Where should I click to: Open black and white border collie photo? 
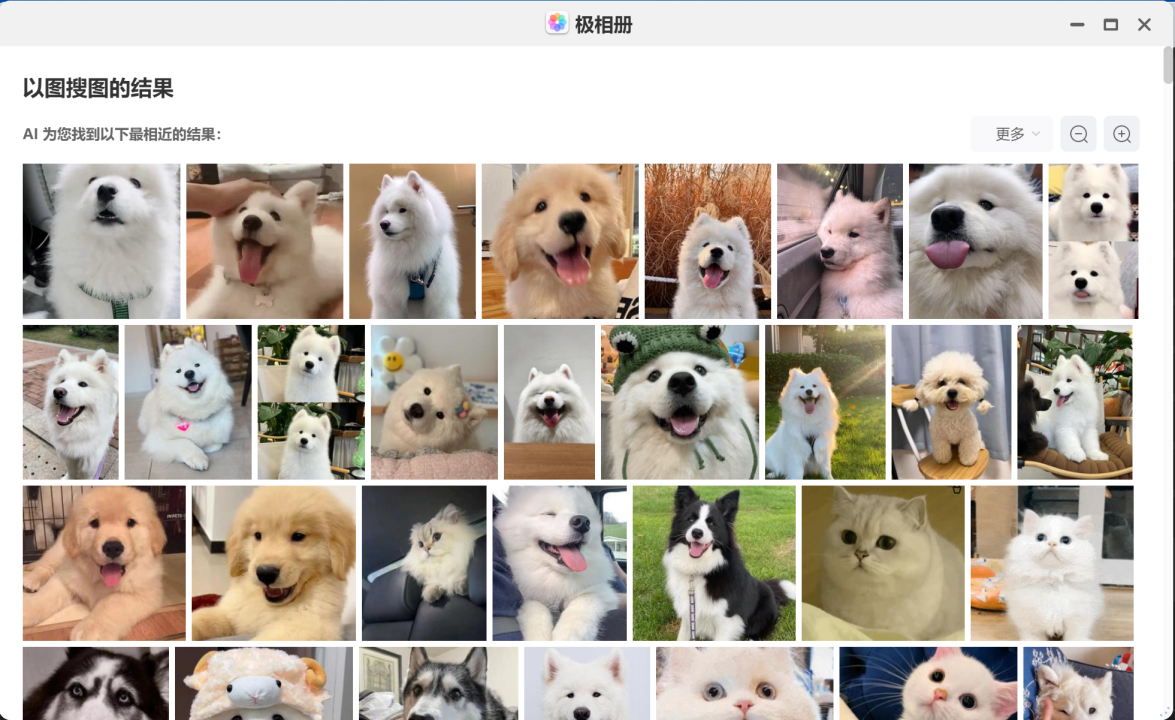coord(714,563)
